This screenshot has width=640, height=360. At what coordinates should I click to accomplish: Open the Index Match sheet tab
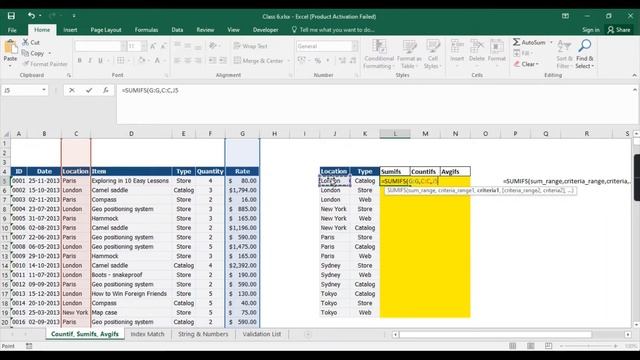(x=147, y=334)
